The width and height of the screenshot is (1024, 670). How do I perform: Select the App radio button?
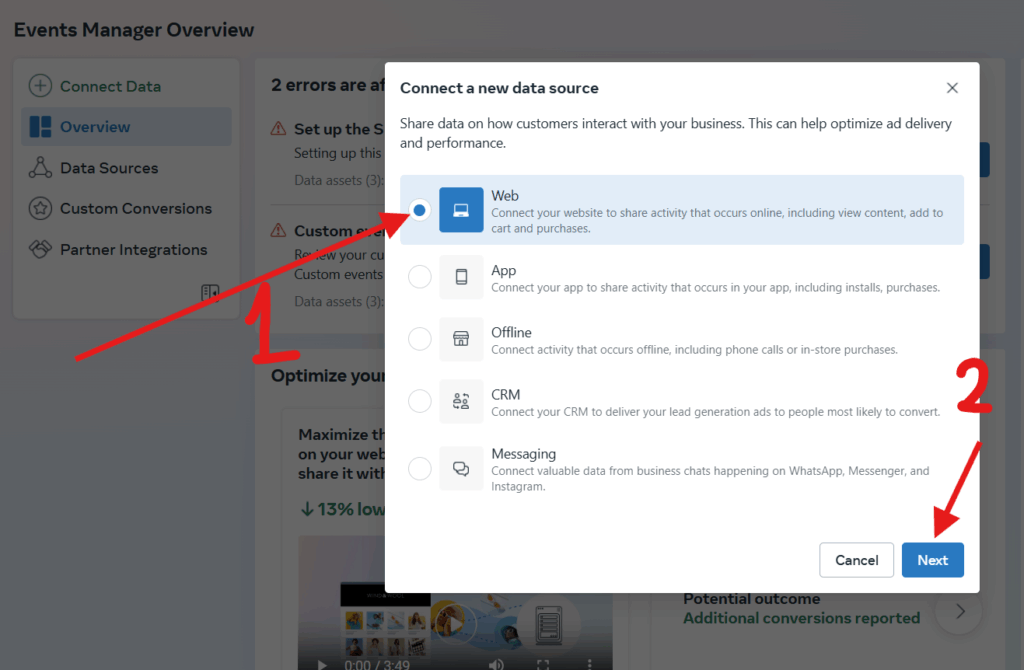click(x=420, y=277)
